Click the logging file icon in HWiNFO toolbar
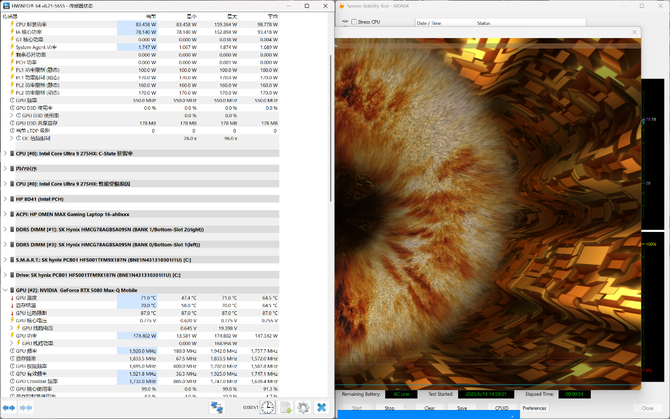 [286, 408]
